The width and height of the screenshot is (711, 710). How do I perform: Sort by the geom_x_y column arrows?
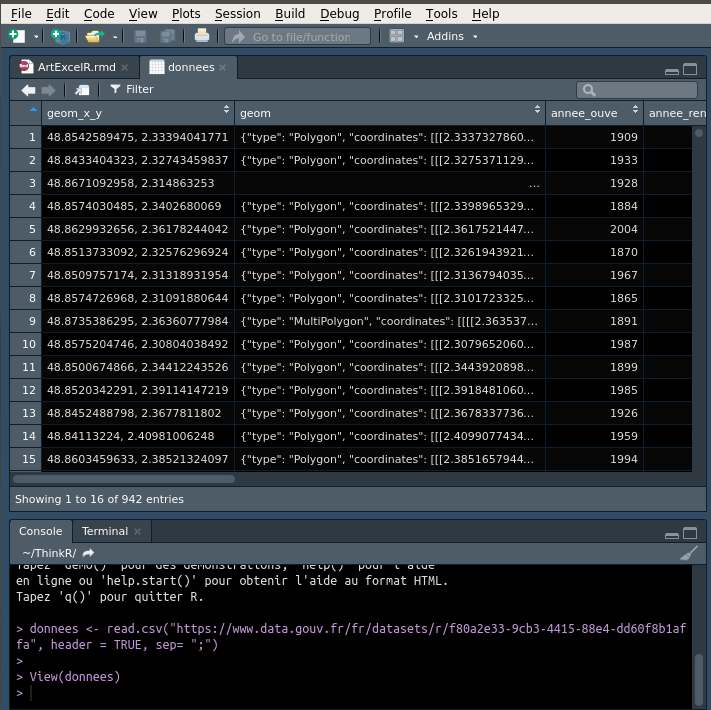point(226,109)
